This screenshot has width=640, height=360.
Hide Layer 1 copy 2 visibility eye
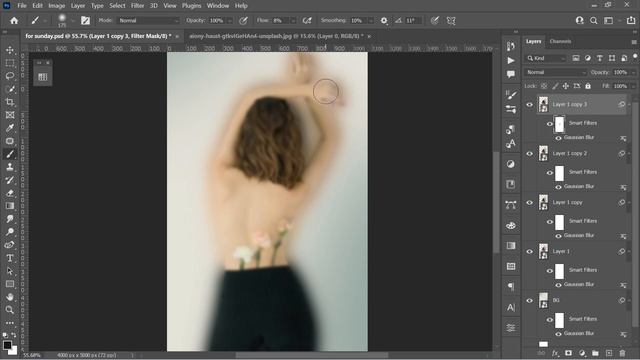point(529,153)
